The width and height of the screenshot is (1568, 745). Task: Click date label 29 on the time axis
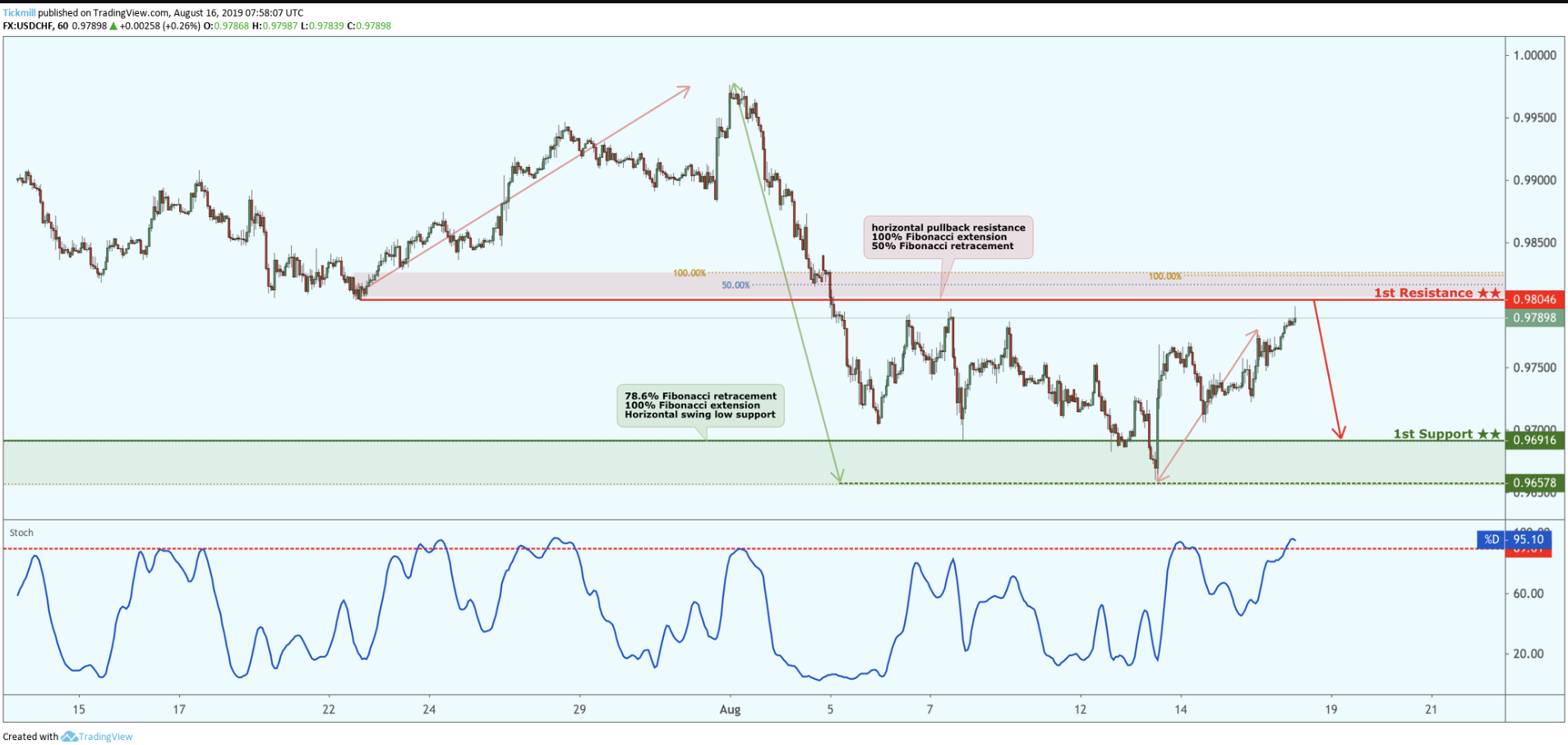tap(579, 710)
